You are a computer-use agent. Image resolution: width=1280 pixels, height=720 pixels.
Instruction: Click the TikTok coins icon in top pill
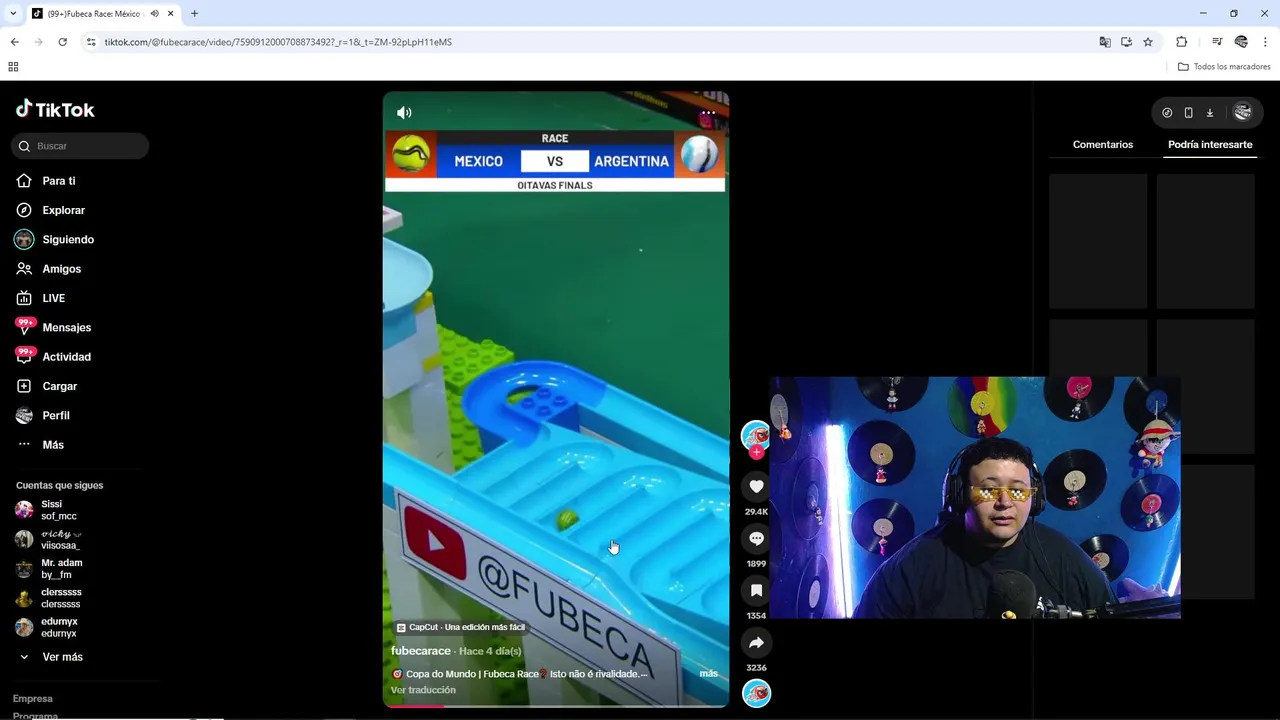tap(1167, 112)
